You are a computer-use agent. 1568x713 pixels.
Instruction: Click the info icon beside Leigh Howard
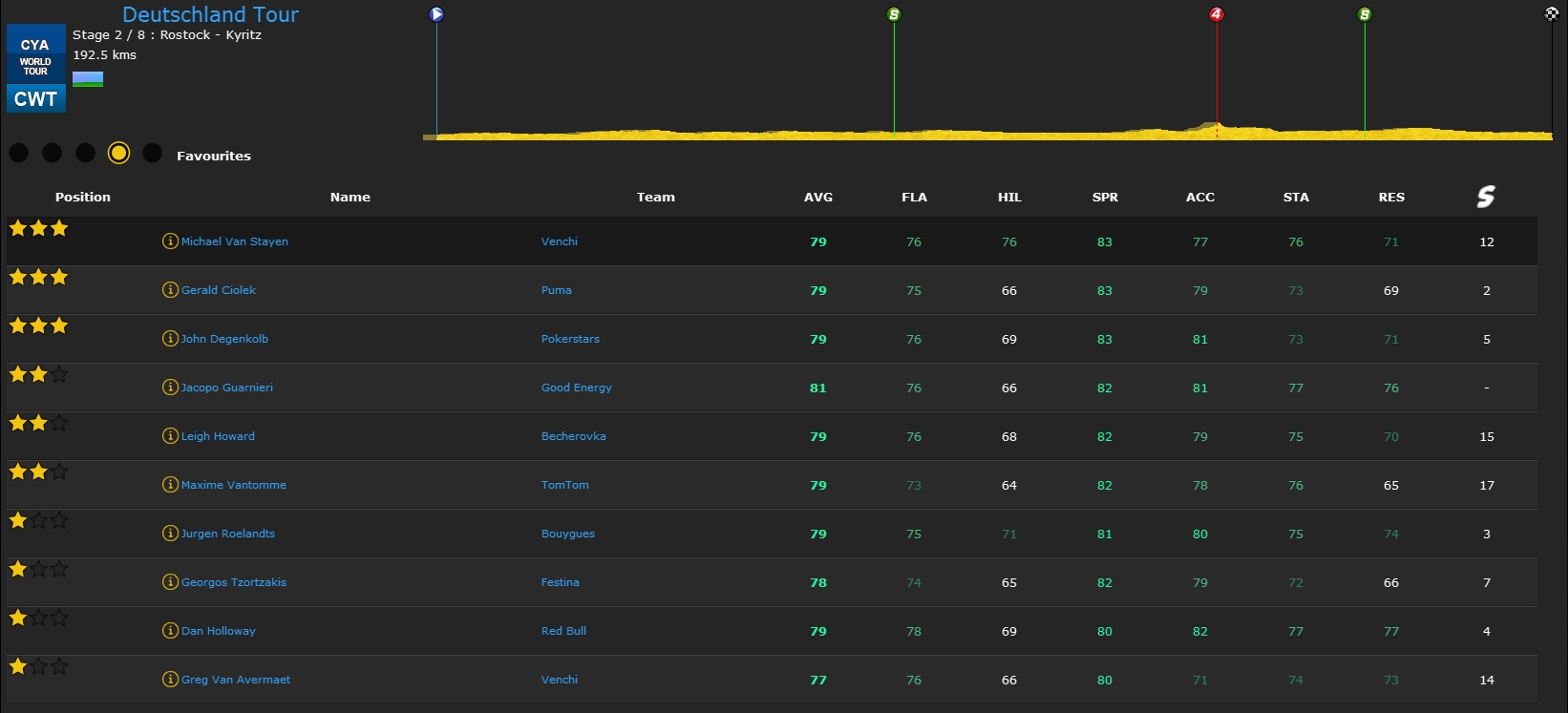pyautogui.click(x=170, y=436)
